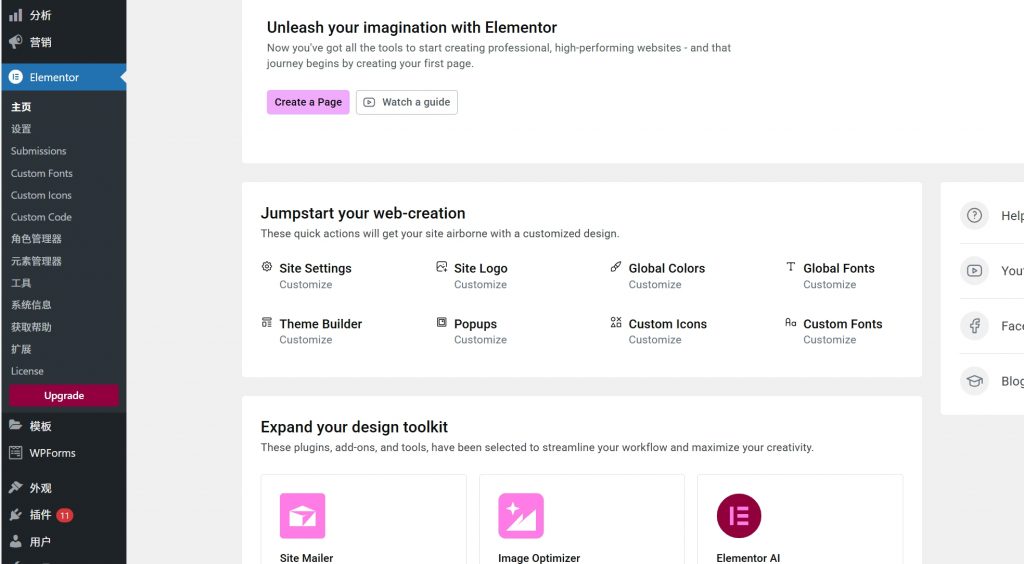Click the Upgrade button in the sidebar
The image size is (1024, 564).
64,396
